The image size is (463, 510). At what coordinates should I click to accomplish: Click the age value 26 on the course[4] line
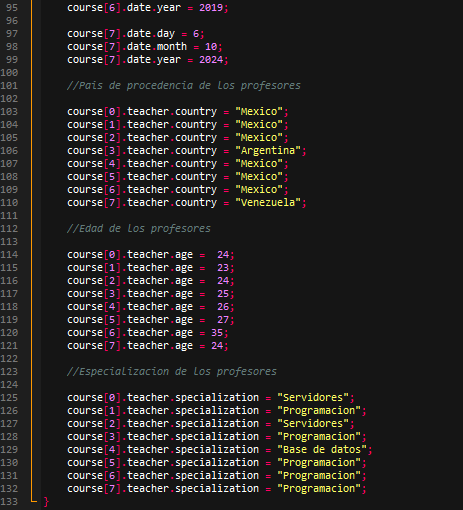pos(223,307)
